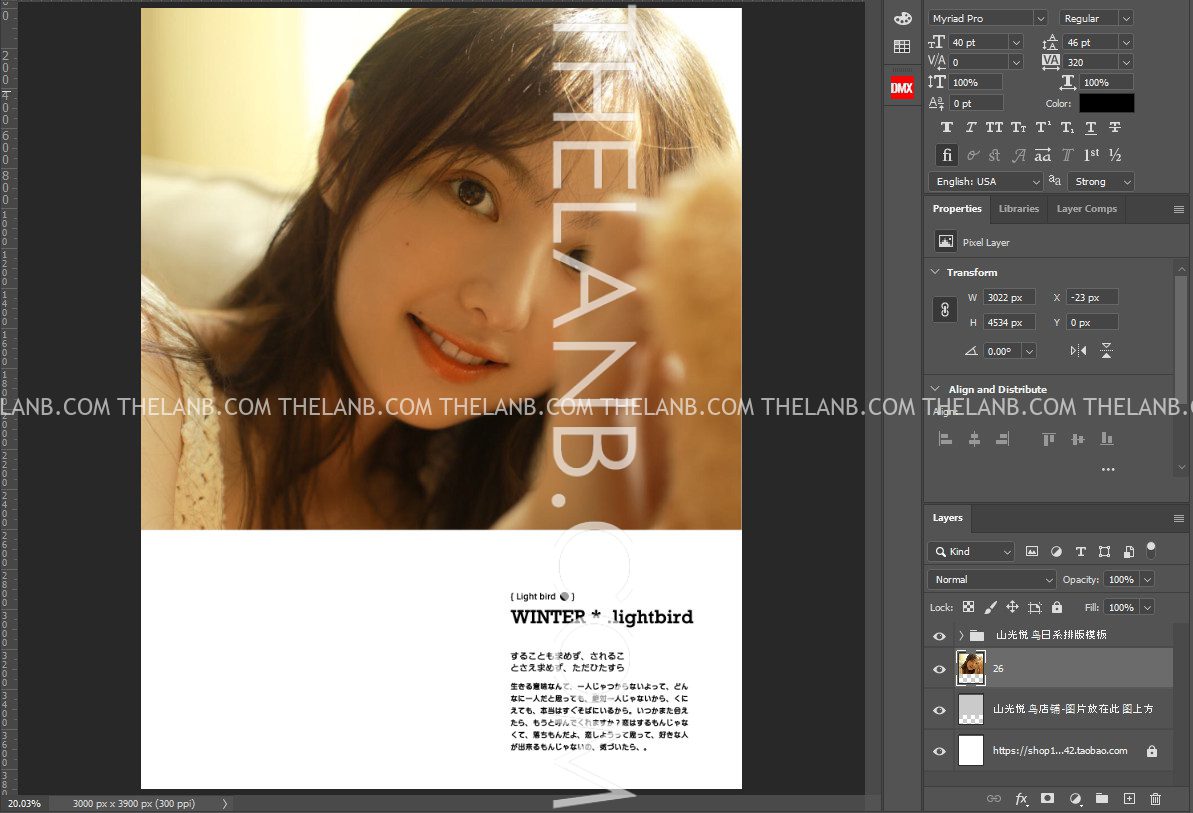Toggle visibility of the taobao.com layer

tap(939, 751)
